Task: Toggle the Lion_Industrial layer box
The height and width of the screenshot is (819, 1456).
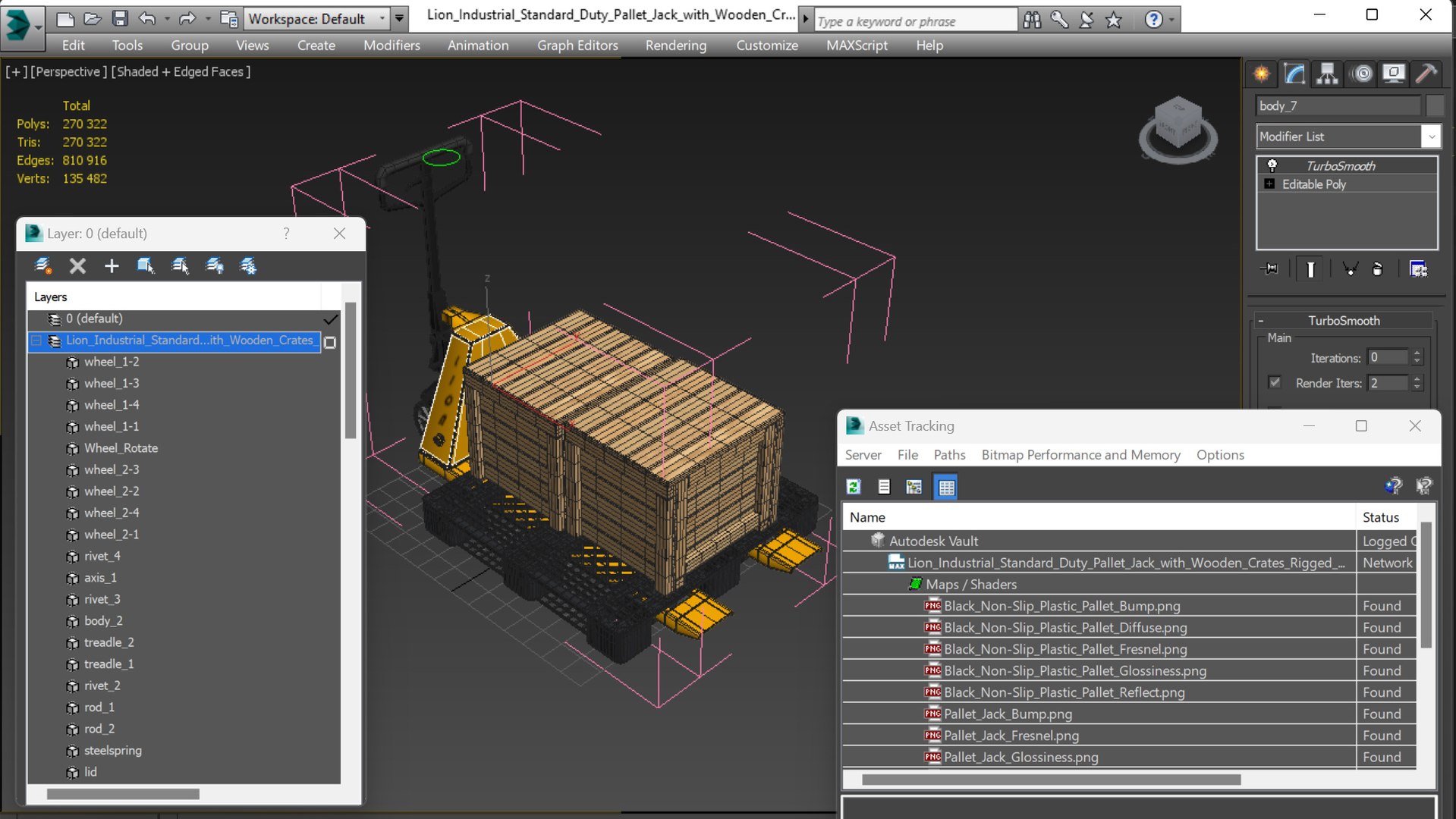Action: tap(330, 343)
